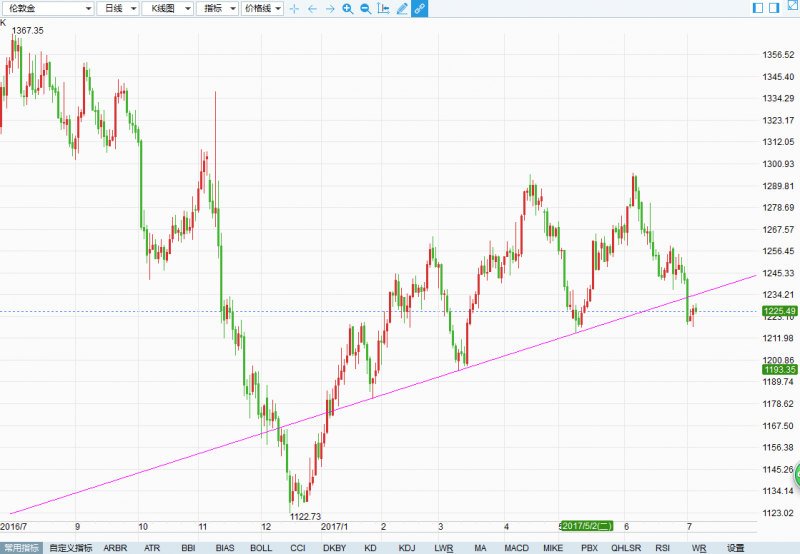Switch to the 自定义指标 tab
800x554 pixels.
coord(69,548)
